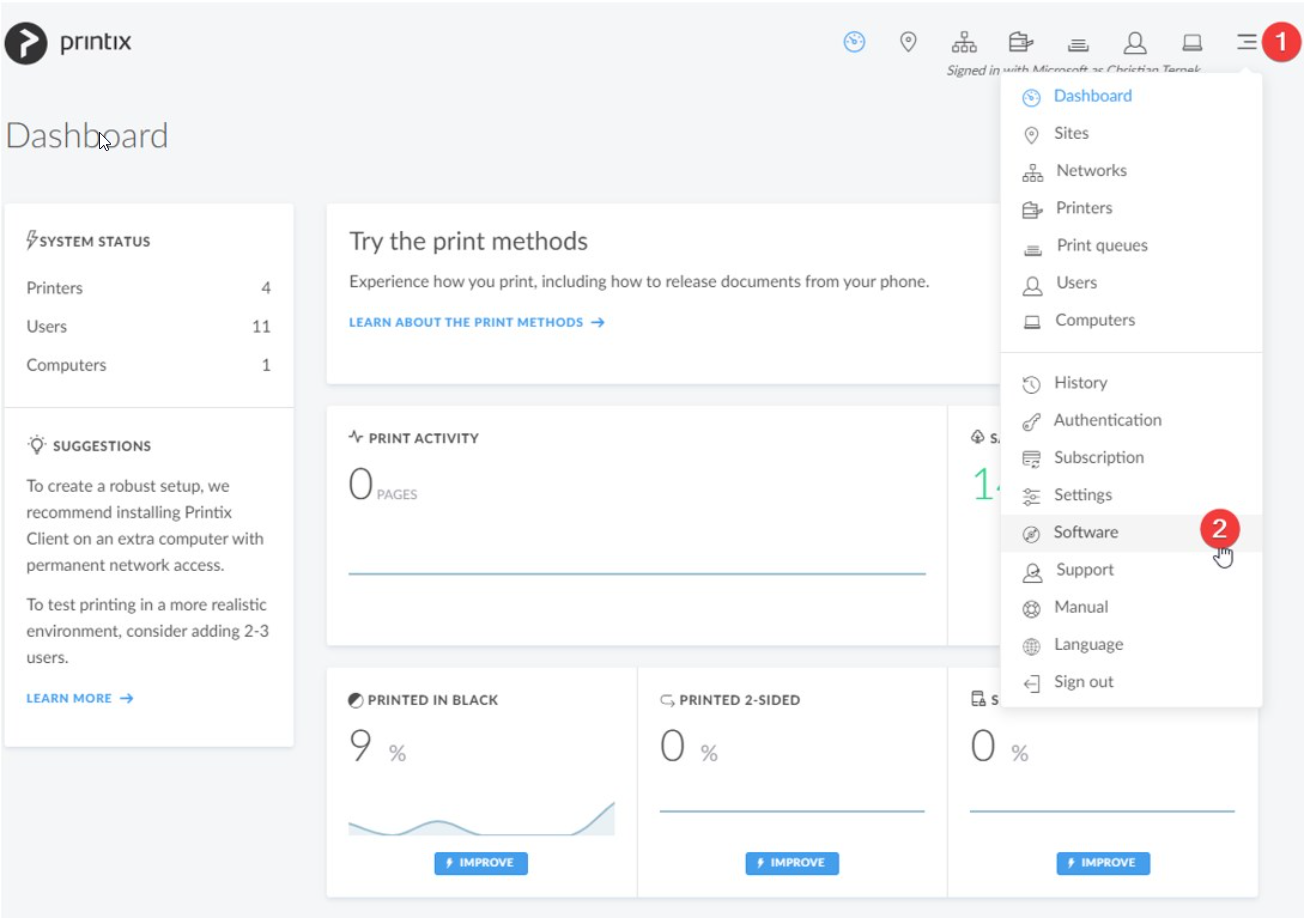
Task: Choose Settings in the menu
Action: 1082,494
